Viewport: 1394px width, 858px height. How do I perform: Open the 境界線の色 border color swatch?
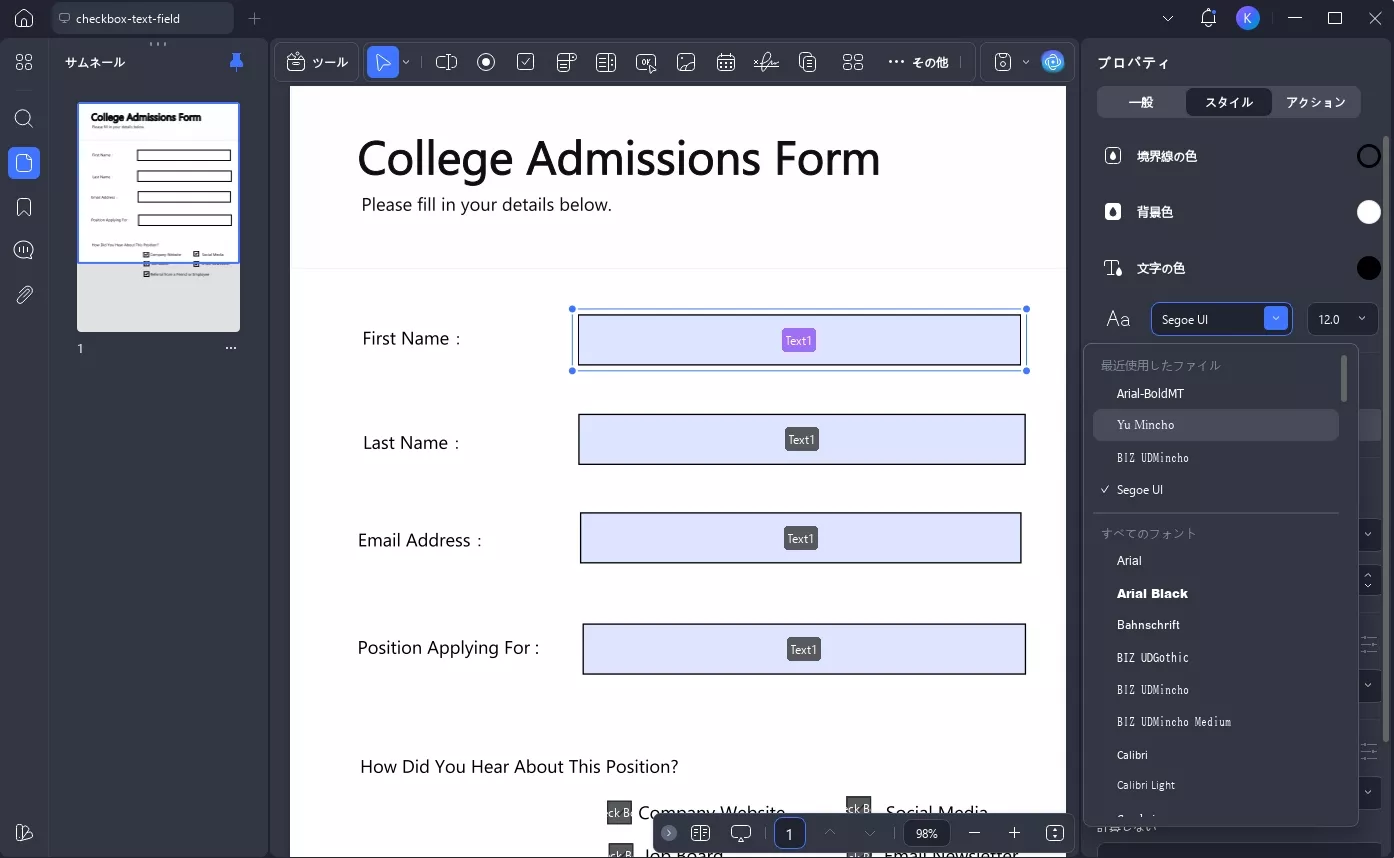point(1368,156)
